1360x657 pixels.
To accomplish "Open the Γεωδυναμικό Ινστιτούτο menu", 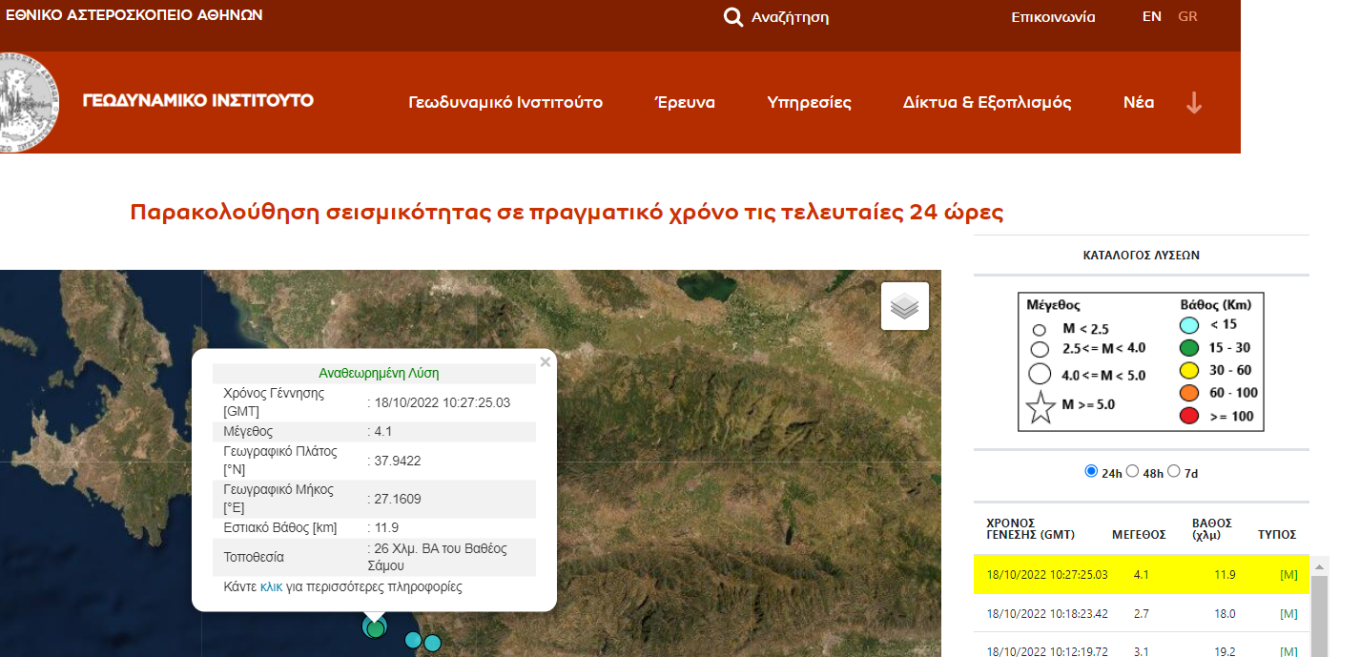I will click(506, 102).
